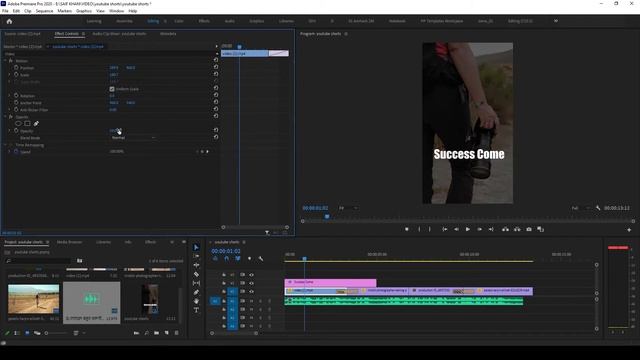640x360 pixels.
Task: Switch to the Color workspace
Action: click(179, 21)
